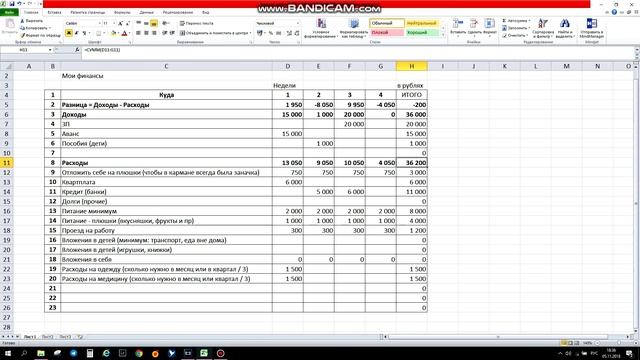Image resolution: width=640 pixels, height=360 pixels.
Task: Open Sort and Filter menu
Action: (543, 28)
